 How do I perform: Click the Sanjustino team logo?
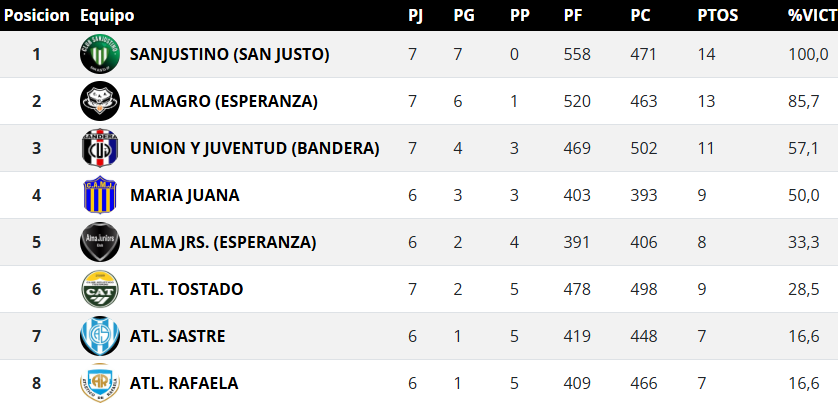tap(100, 54)
